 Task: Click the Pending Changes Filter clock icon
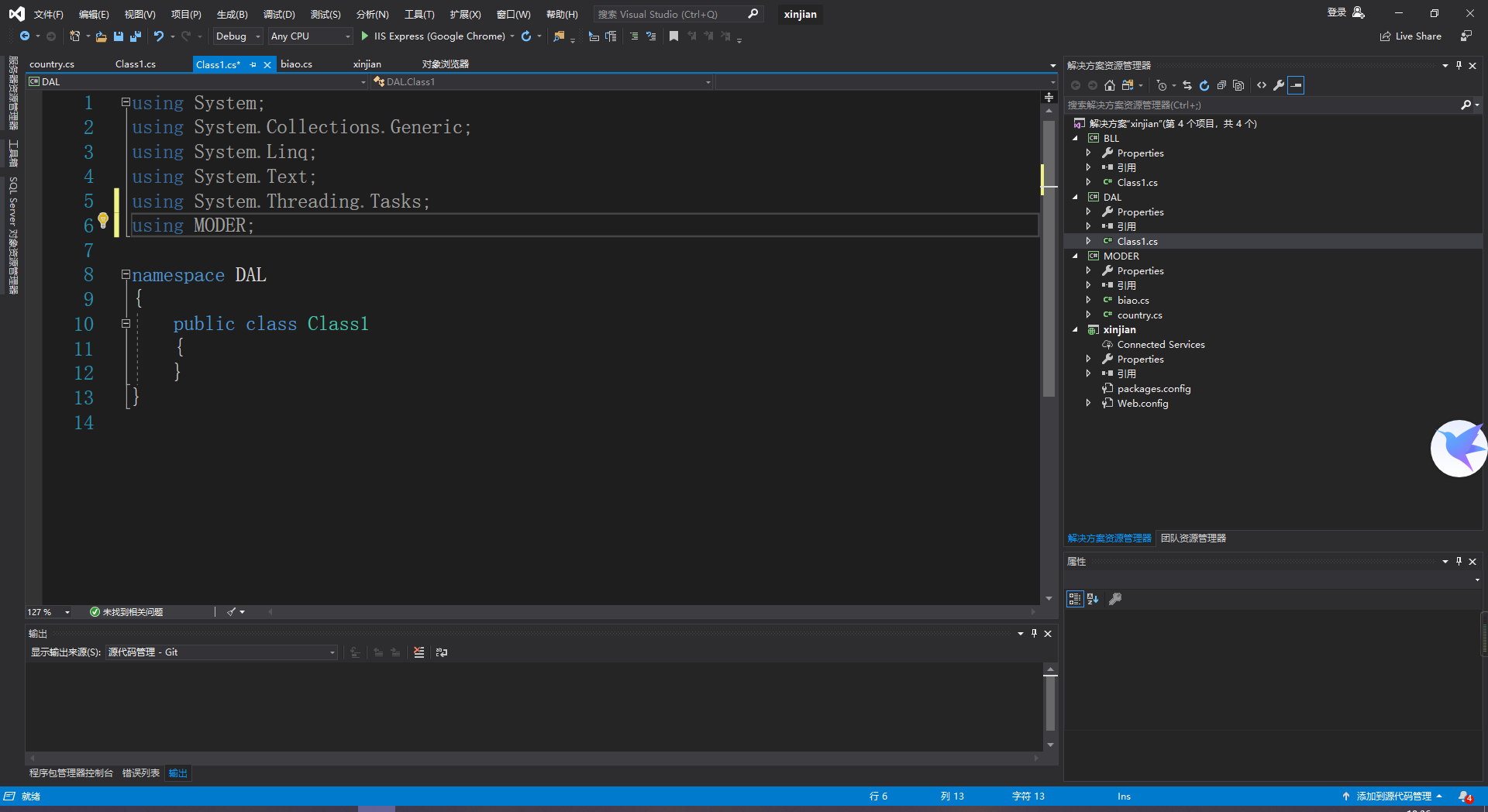[x=1161, y=85]
